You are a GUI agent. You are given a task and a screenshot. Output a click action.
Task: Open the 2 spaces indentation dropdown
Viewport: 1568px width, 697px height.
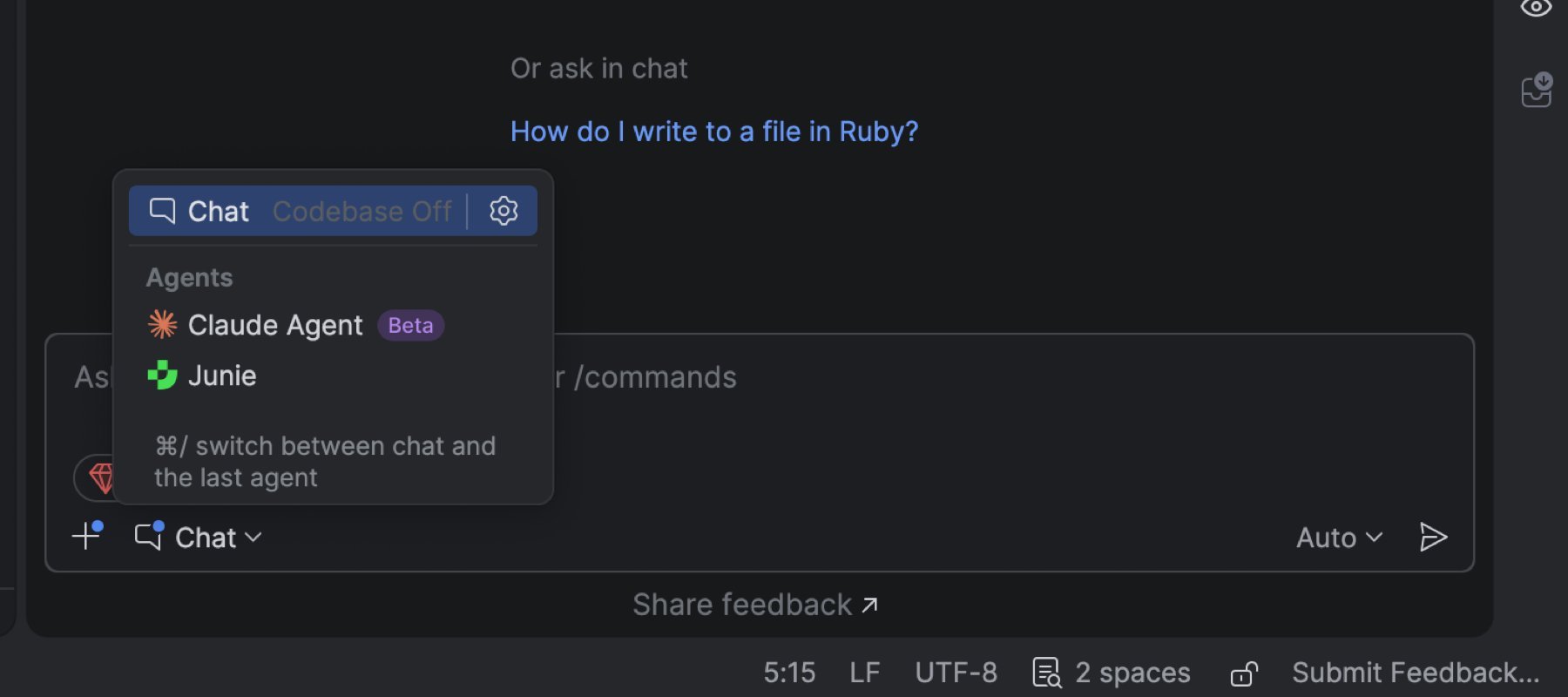(1132, 673)
